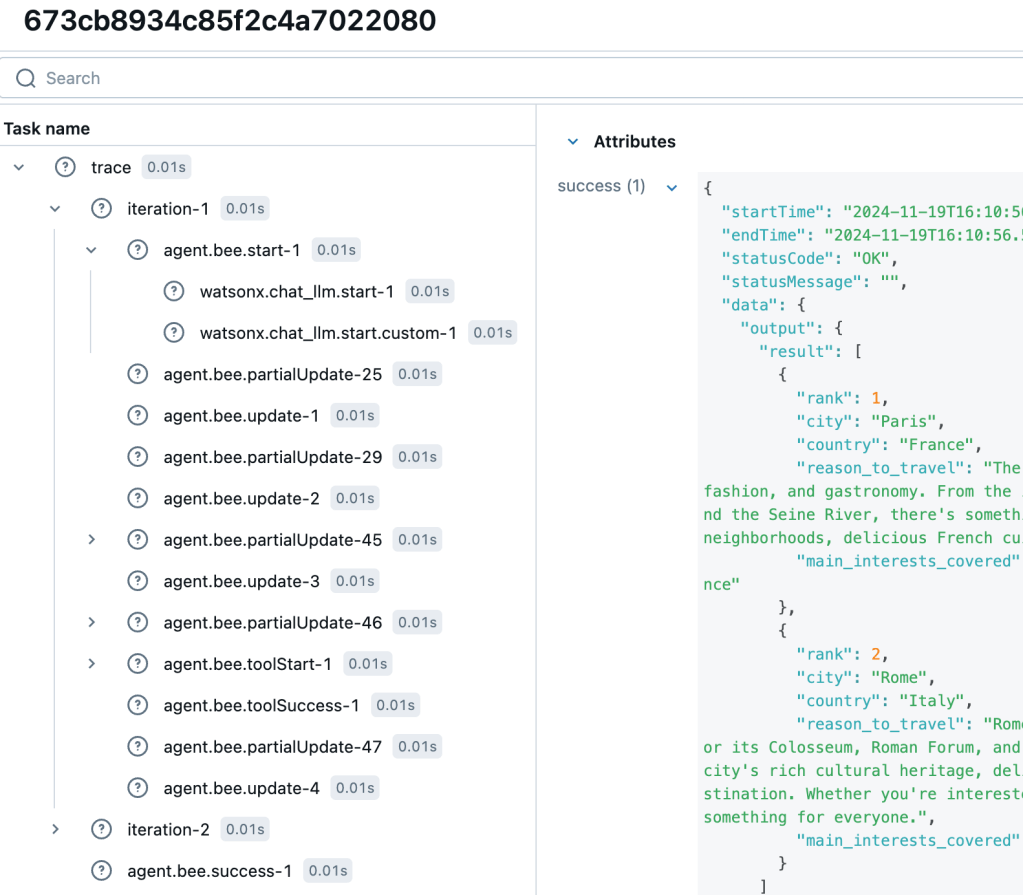1023x895 pixels.
Task: Click the icon next to agent.bee.success-1
Action: [x=101, y=871]
